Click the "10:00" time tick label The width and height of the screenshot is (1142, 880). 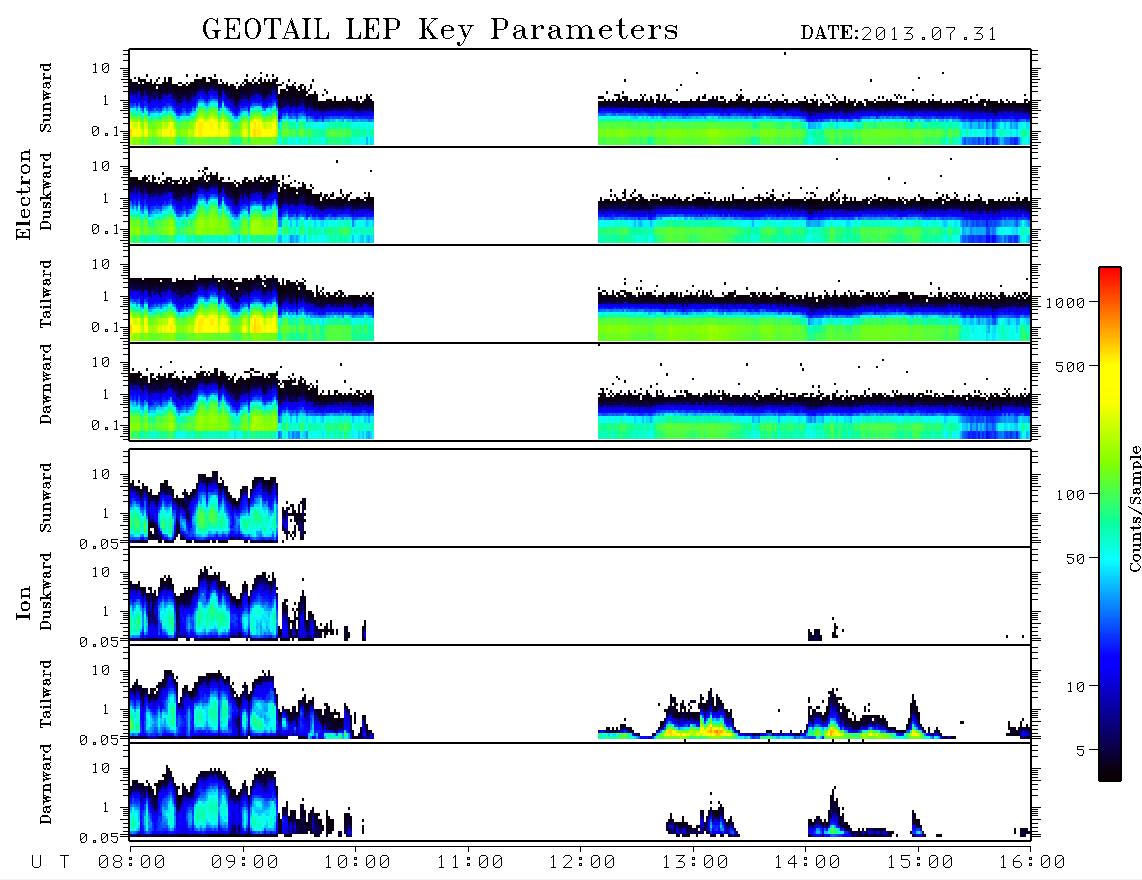tap(357, 862)
